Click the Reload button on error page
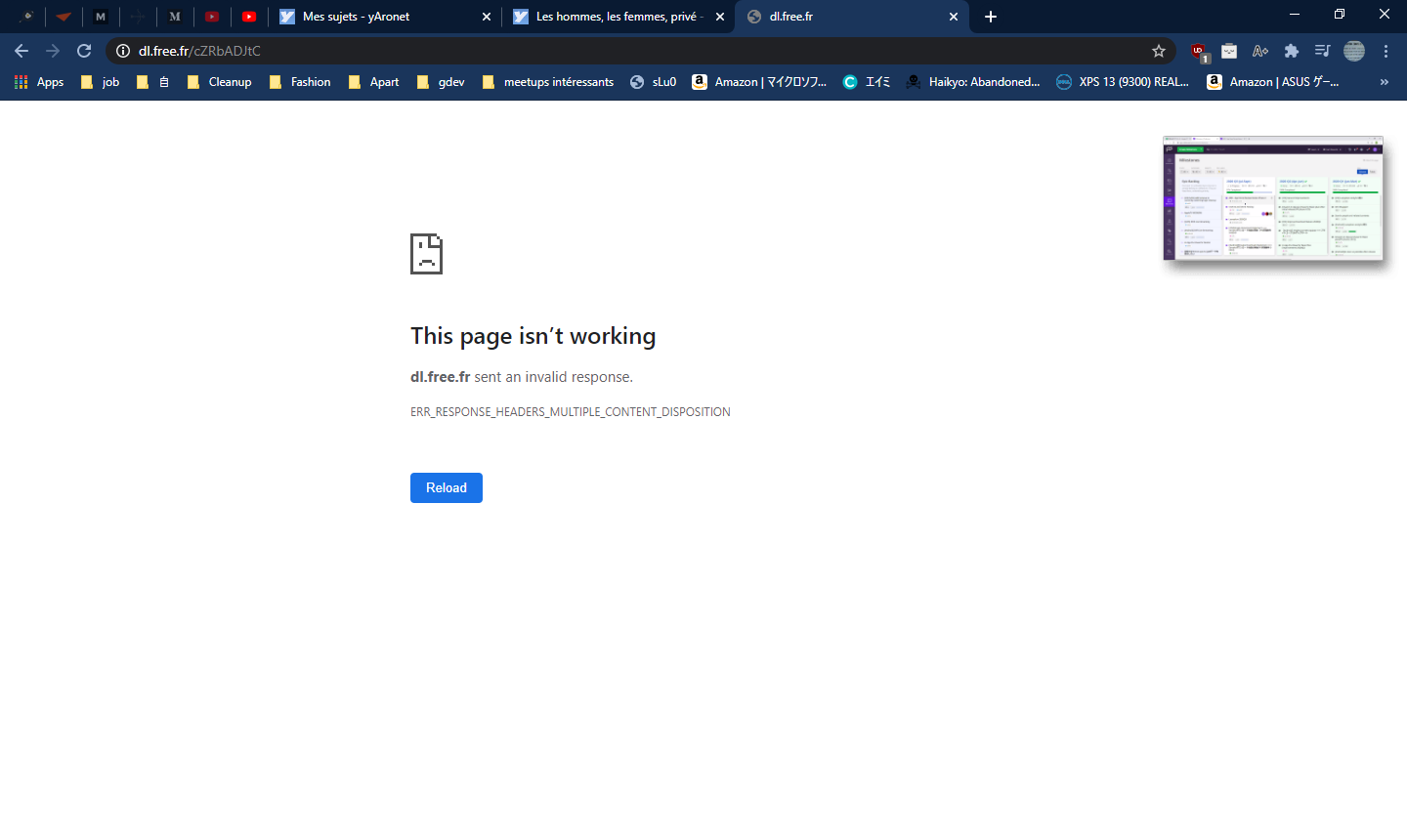This screenshot has height=840, width=1407. pos(446,487)
